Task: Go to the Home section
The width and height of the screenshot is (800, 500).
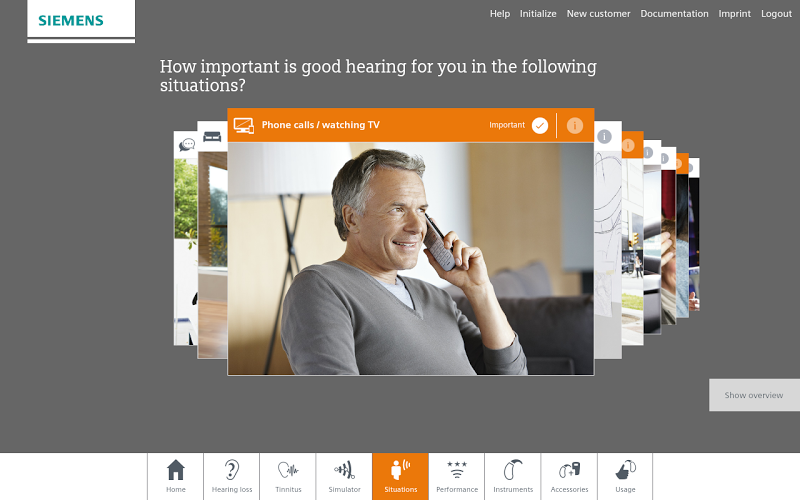Action: (x=176, y=477)
